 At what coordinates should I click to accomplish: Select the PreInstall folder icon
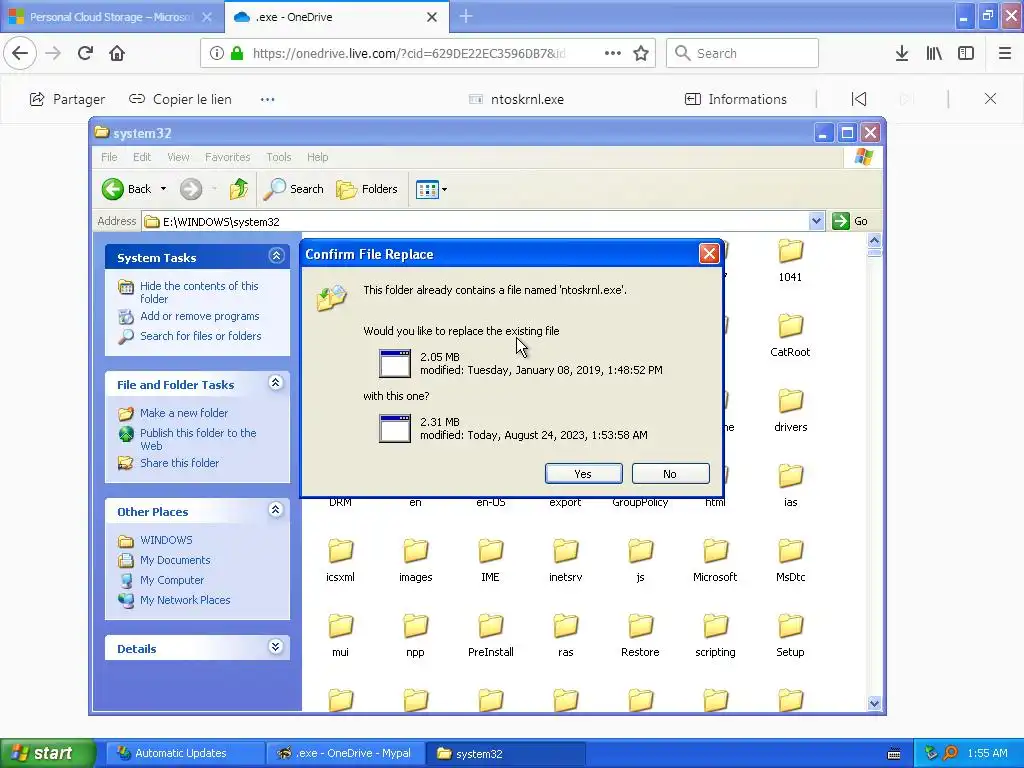point(490,626)
